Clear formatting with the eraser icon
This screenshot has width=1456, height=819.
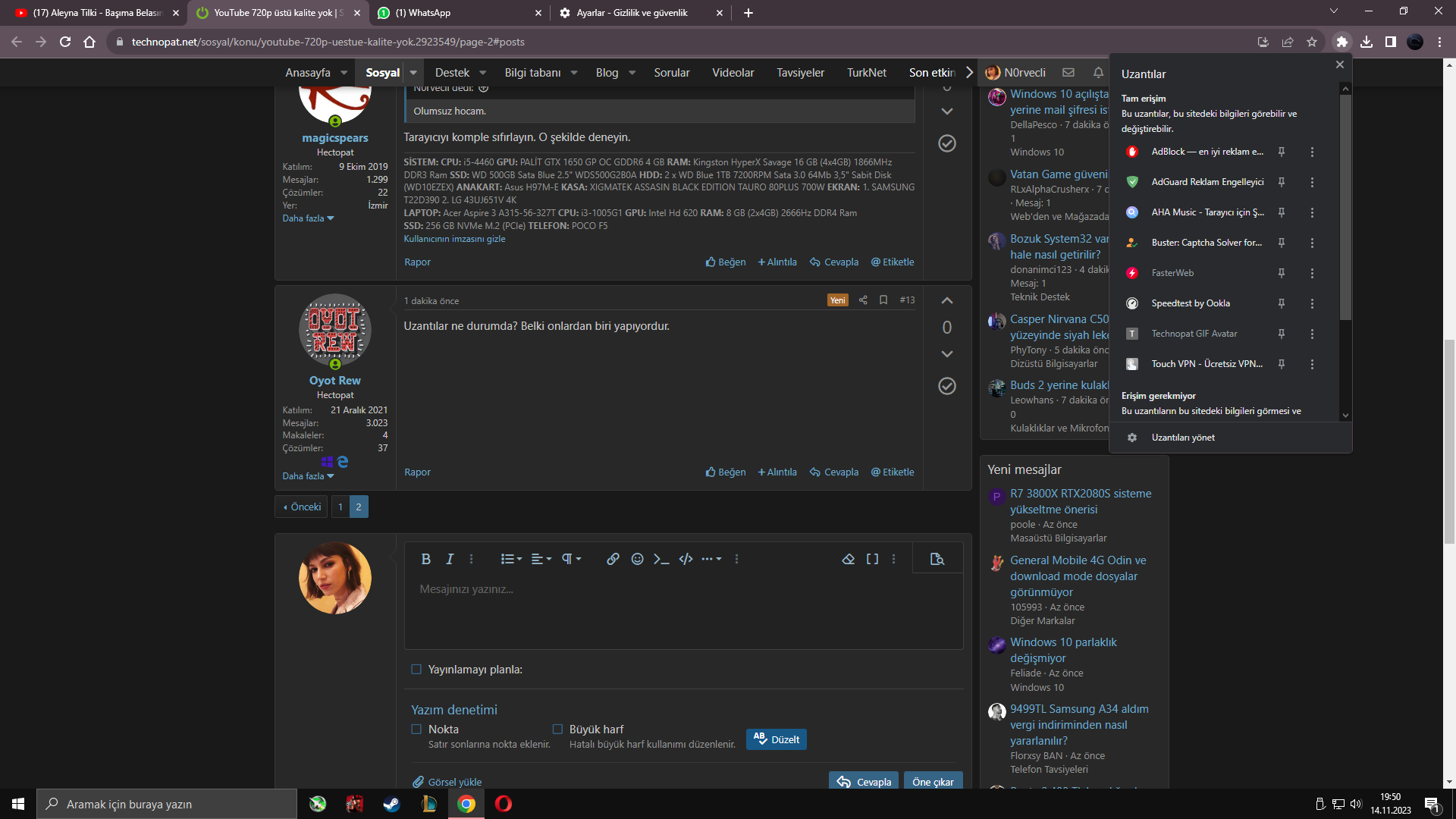[x=849, y=559]
